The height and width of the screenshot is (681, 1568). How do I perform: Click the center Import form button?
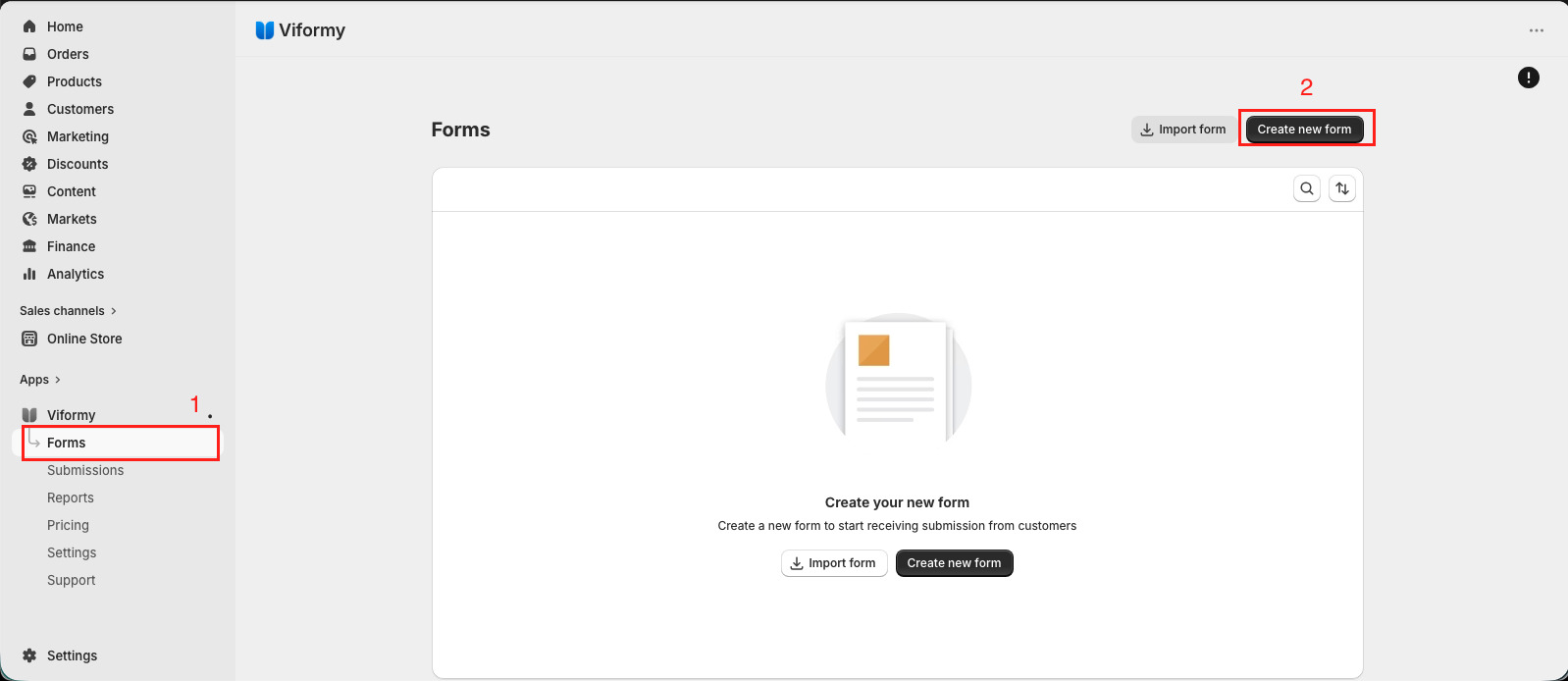coord(834,563)
